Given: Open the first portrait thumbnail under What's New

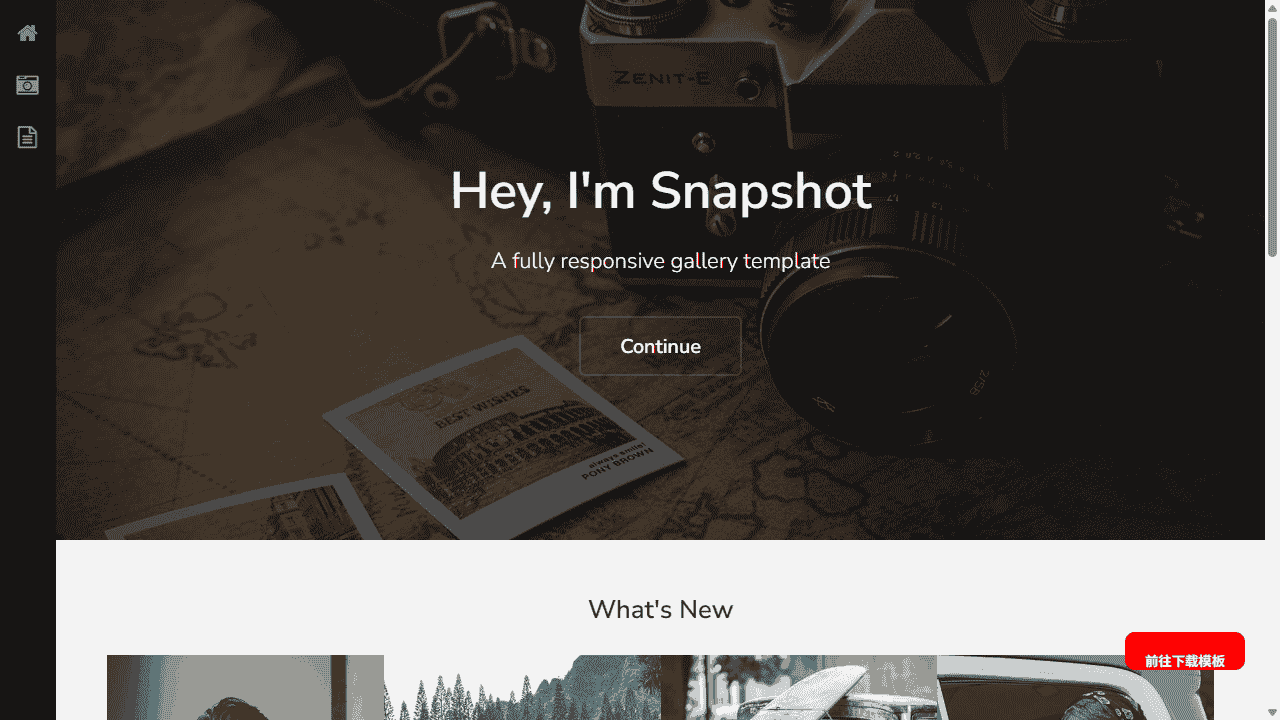Looking at the screenshot, I should pyautogui.click(x=245, y=687).
